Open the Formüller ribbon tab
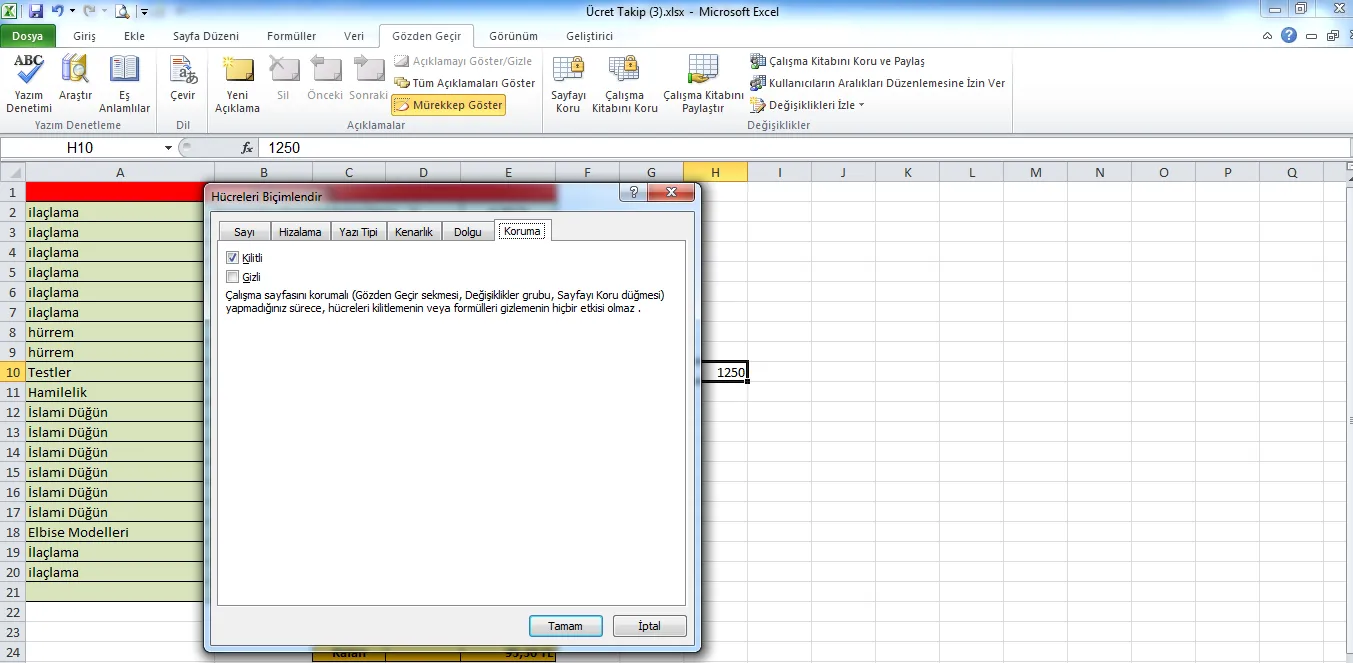Viewport: 1353px width, 663px height. tap(291, 36)
